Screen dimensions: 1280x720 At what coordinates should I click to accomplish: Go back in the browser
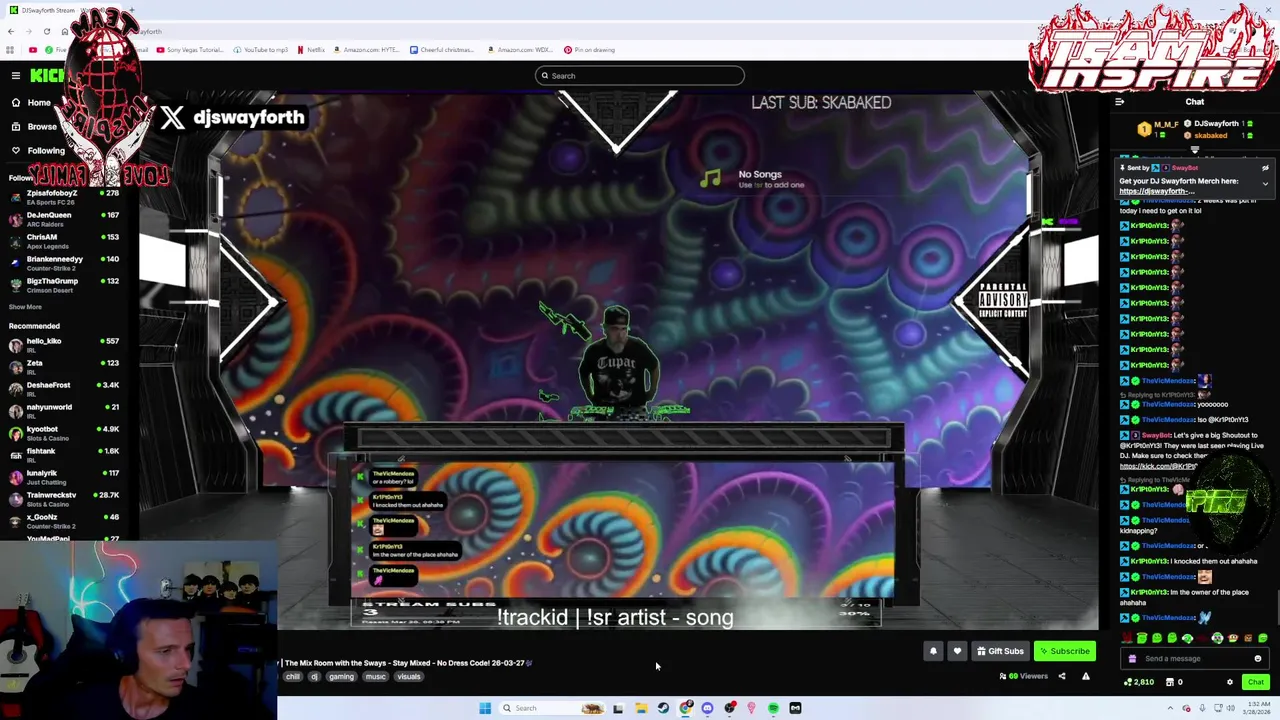(11, 31)
